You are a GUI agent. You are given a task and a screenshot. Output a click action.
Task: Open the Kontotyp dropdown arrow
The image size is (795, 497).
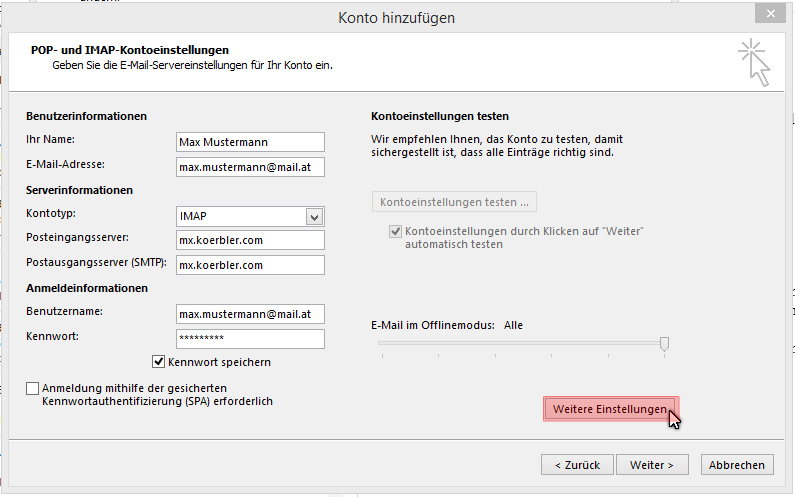click(x=314, y=217)
